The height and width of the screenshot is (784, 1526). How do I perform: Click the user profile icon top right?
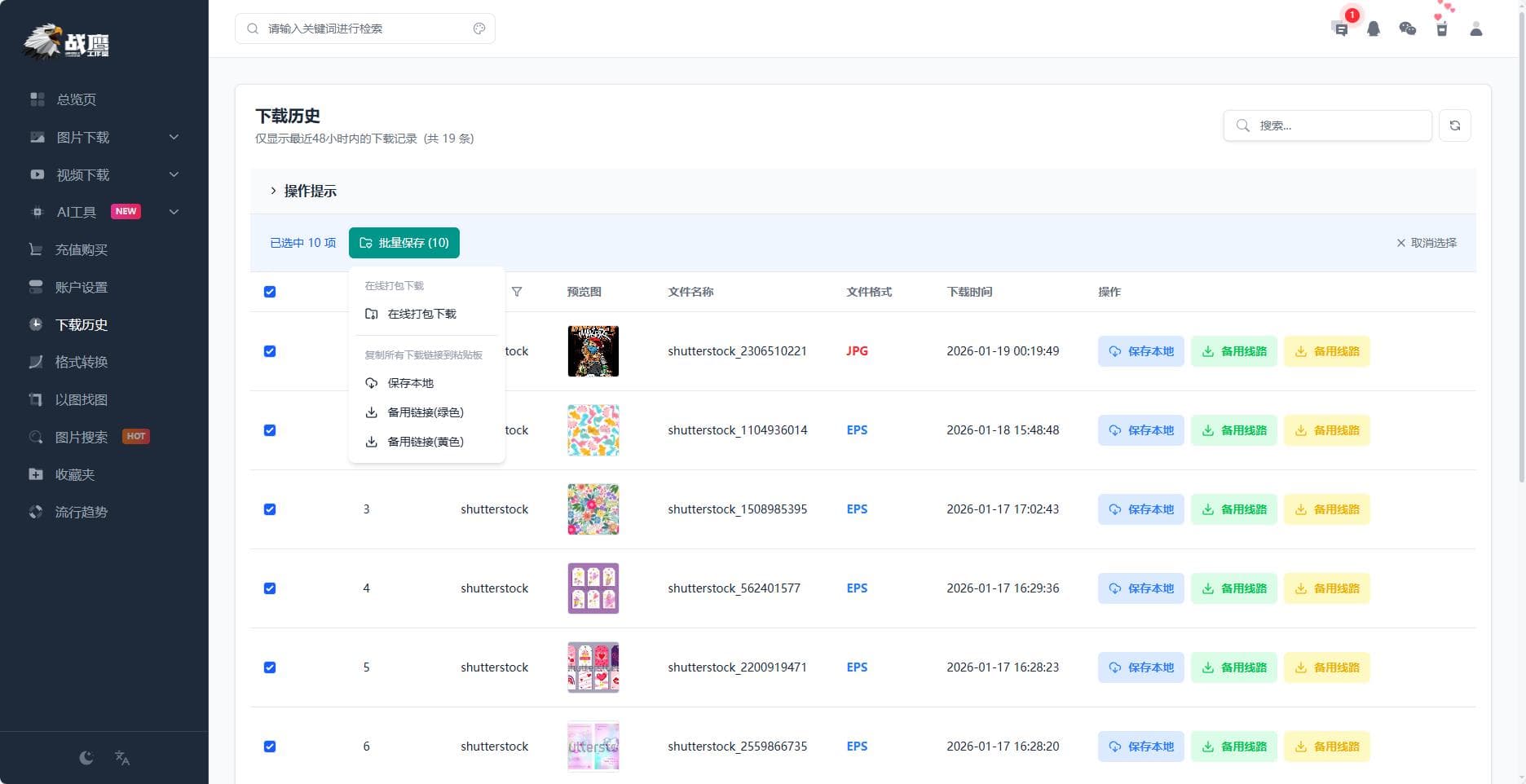[1475, 29]
